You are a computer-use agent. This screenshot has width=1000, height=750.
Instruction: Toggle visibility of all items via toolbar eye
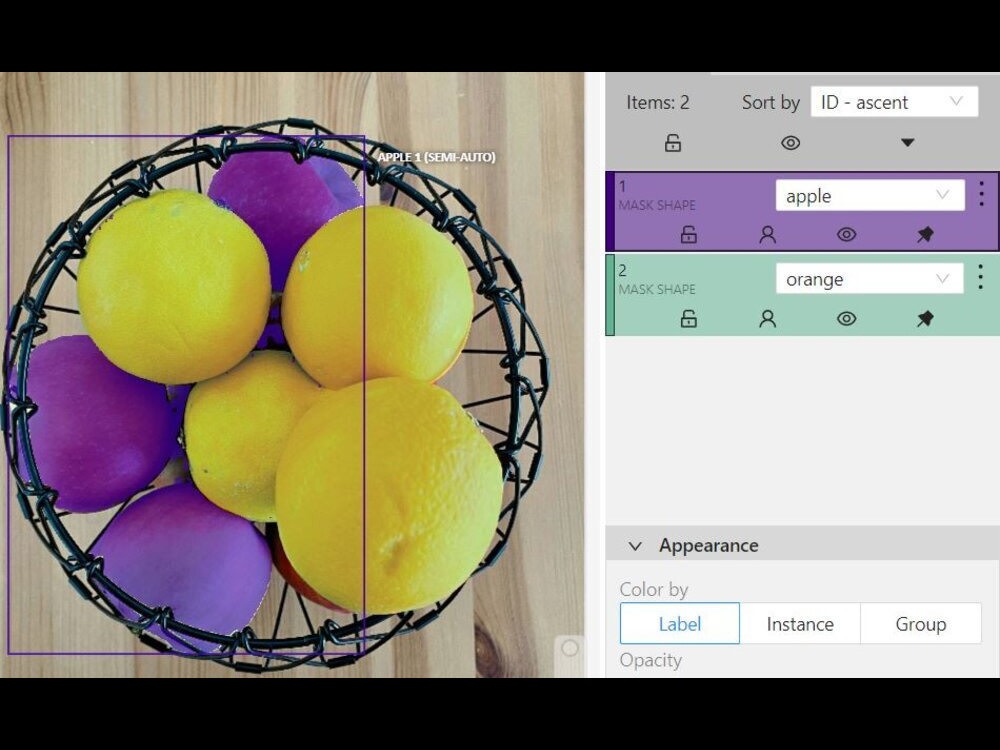click(x=790, y=142)
